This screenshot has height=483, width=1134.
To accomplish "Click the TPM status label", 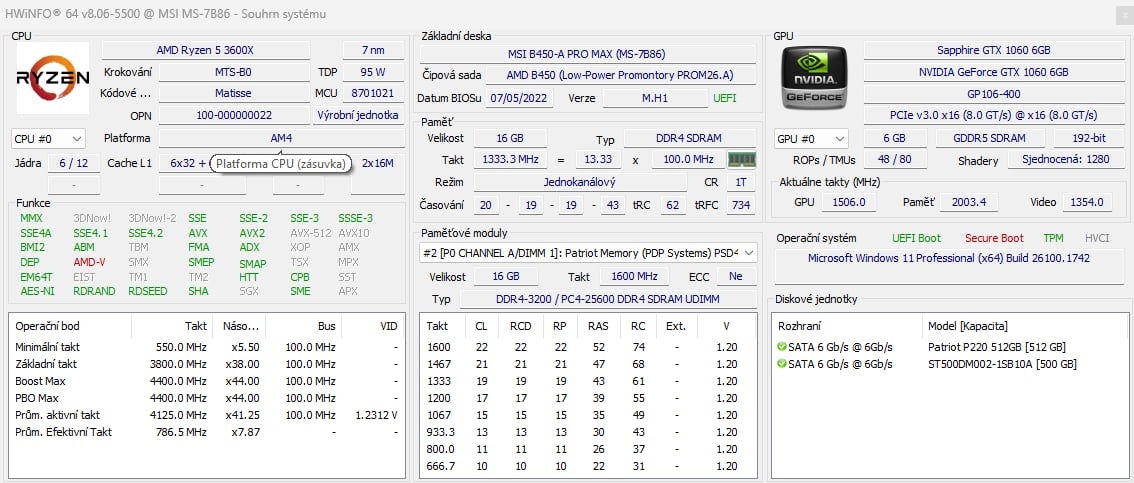I will (1054, 238).
